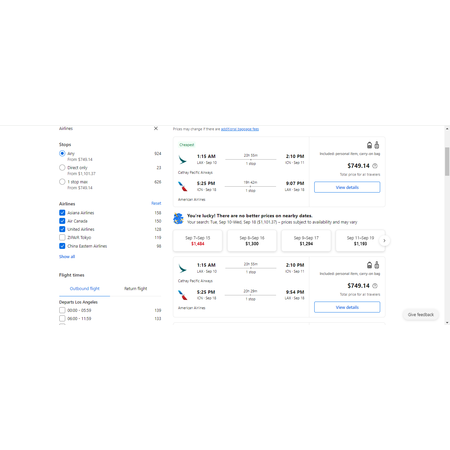This screenshot has width=450, height=450.
Task: Click the carry-on bag icon in the second flight card
Action: click(x=377, y=265)
